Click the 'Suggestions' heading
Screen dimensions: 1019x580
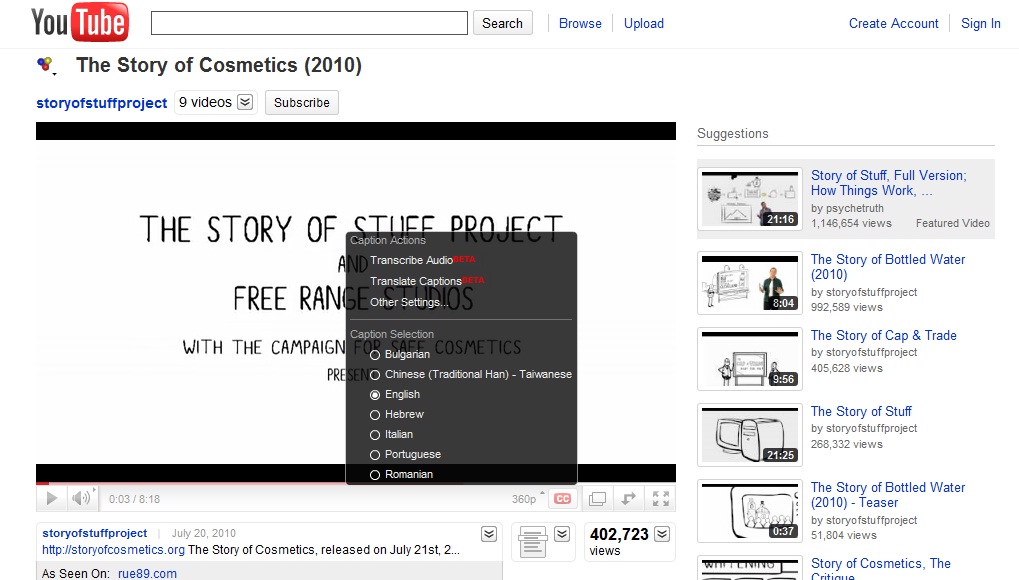pos(732,133)
